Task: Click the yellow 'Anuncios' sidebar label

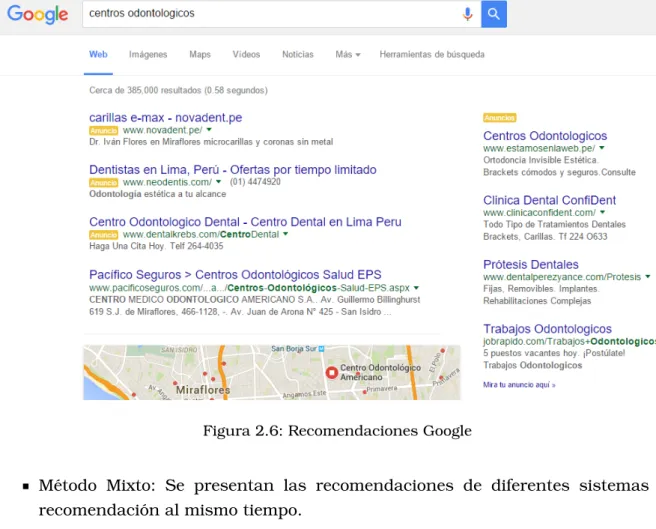Action: (500, 118)
